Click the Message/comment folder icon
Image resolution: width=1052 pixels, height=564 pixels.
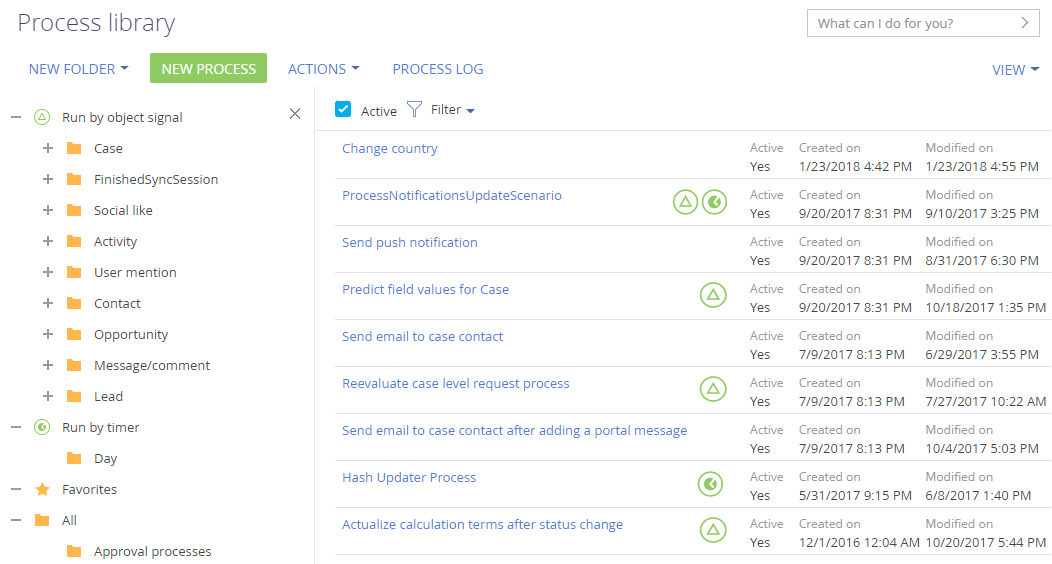tap(74, 365)
